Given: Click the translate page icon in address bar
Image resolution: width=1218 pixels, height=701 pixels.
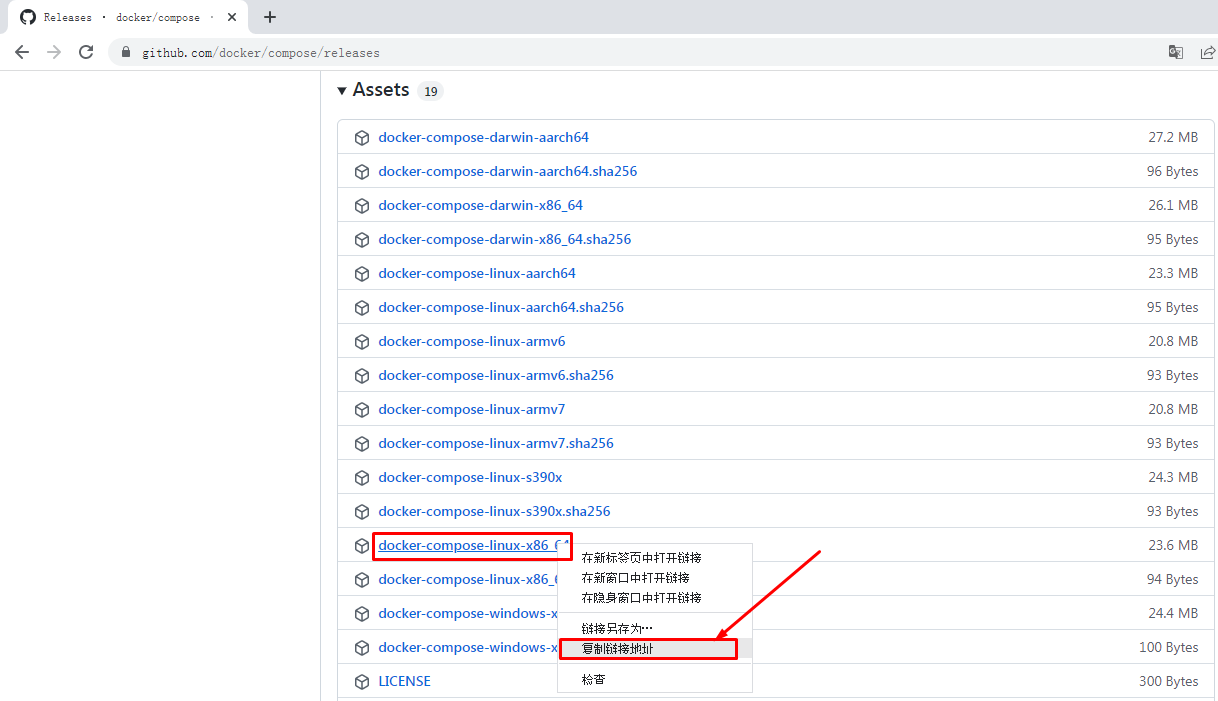Looking at the screenshot, I should pos(1176,52).
